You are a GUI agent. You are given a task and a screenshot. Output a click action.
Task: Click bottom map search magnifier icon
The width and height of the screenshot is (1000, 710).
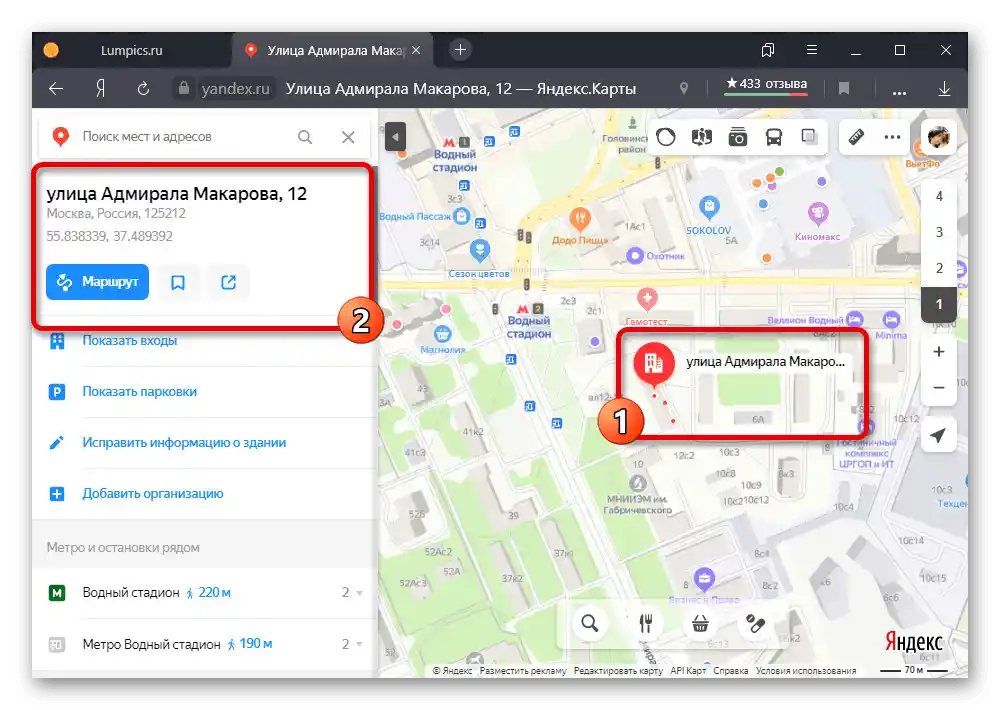pyautogui.click(x=590, y=623)
